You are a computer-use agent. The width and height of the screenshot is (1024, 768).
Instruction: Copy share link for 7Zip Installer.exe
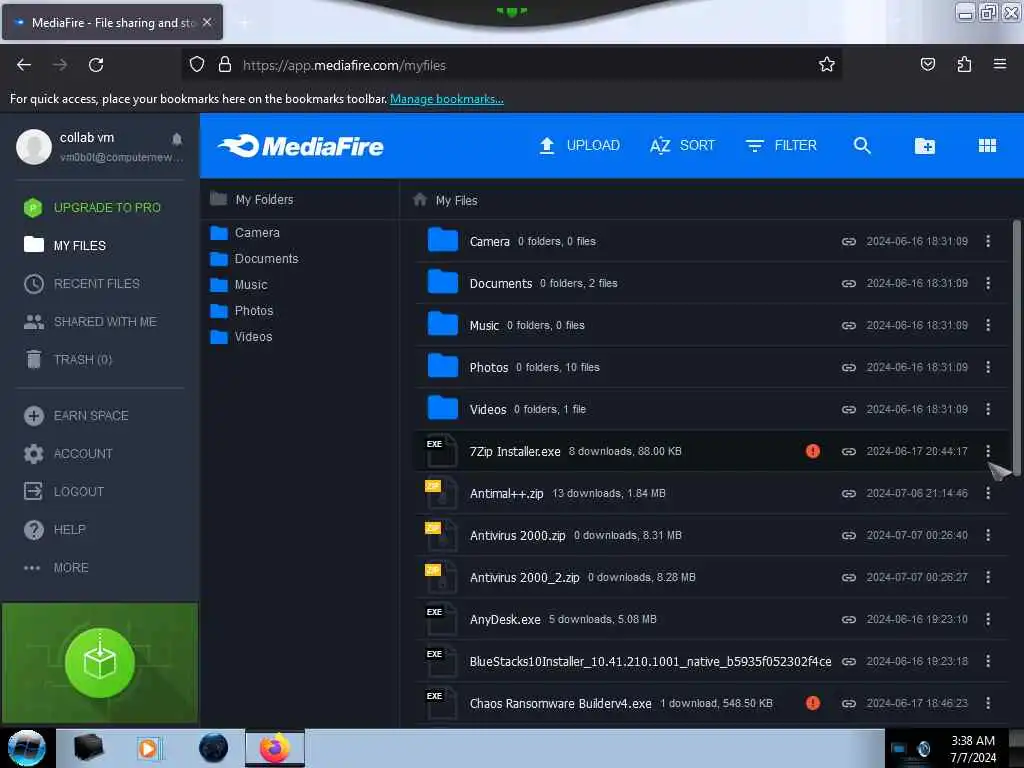[x=848, y=451]
